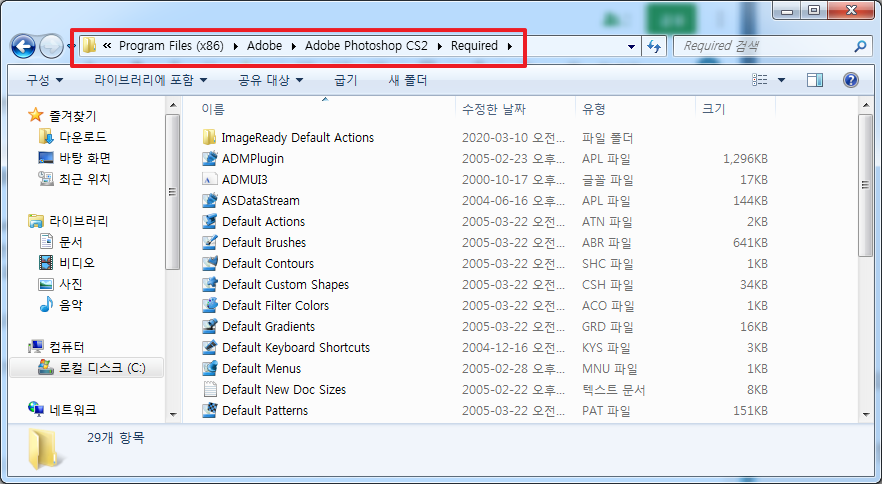Click 새 폴더 in the toolbar
This screenshot has width=882, height=484.
[x=408, y=80]
